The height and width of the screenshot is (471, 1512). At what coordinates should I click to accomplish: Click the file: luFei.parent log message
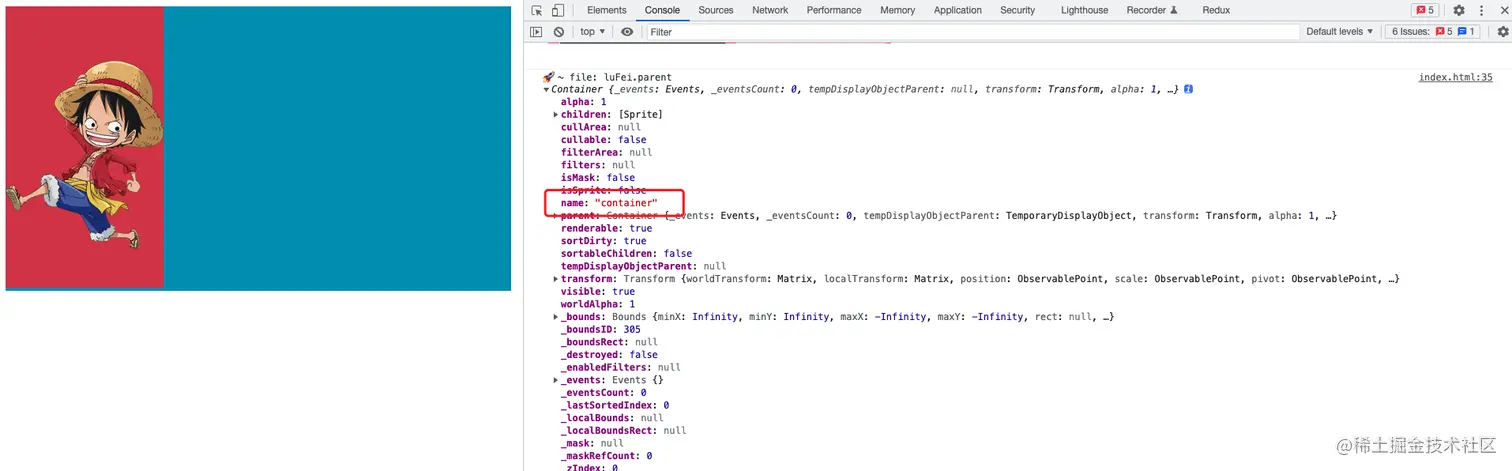[x=607, y=77]
